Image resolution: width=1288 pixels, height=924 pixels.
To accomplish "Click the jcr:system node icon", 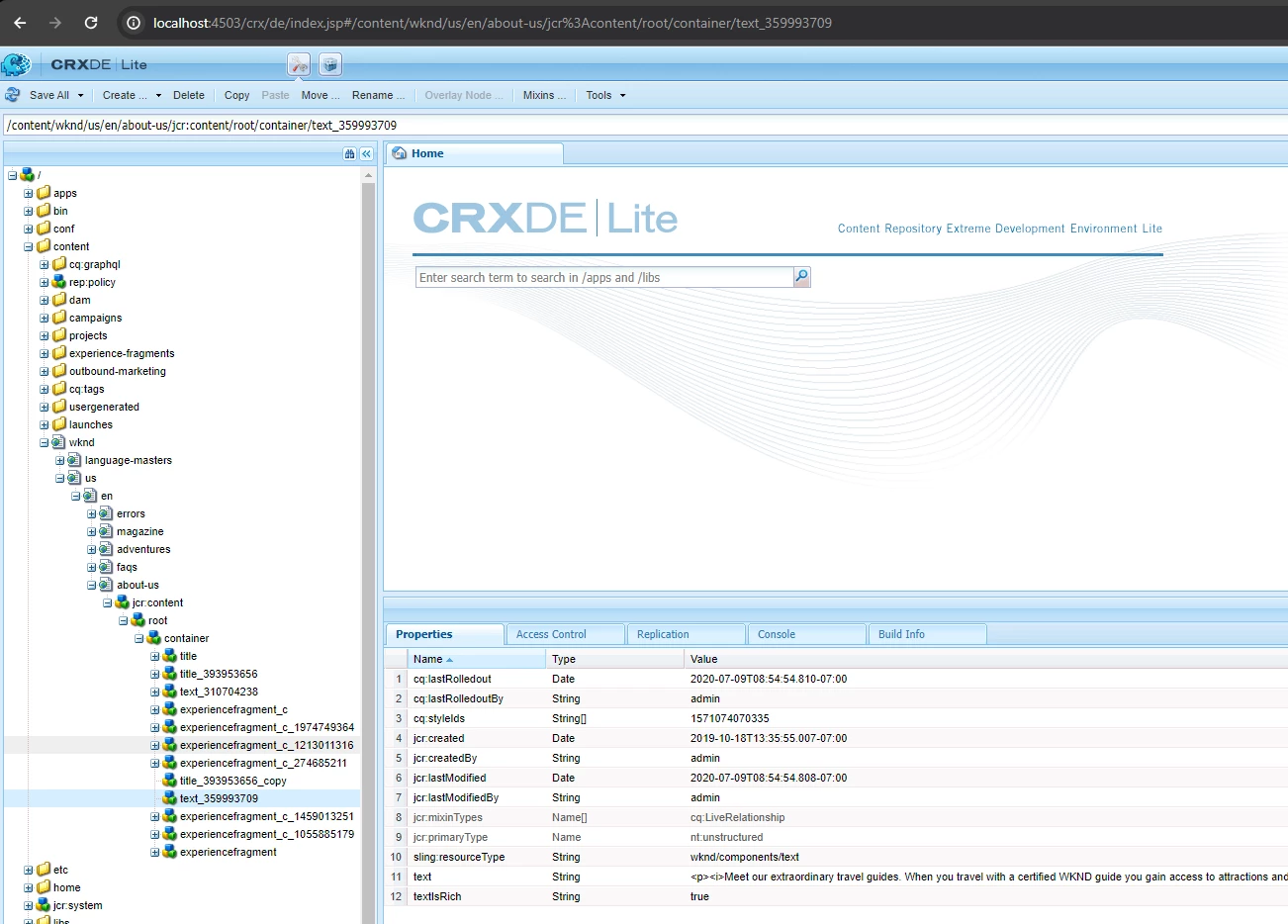I will click(44, 905).
